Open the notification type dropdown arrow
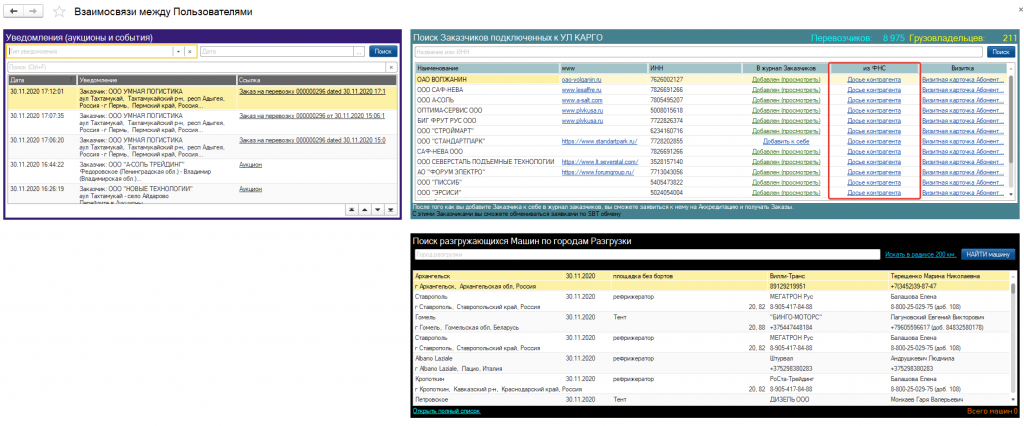 point(179,51)
